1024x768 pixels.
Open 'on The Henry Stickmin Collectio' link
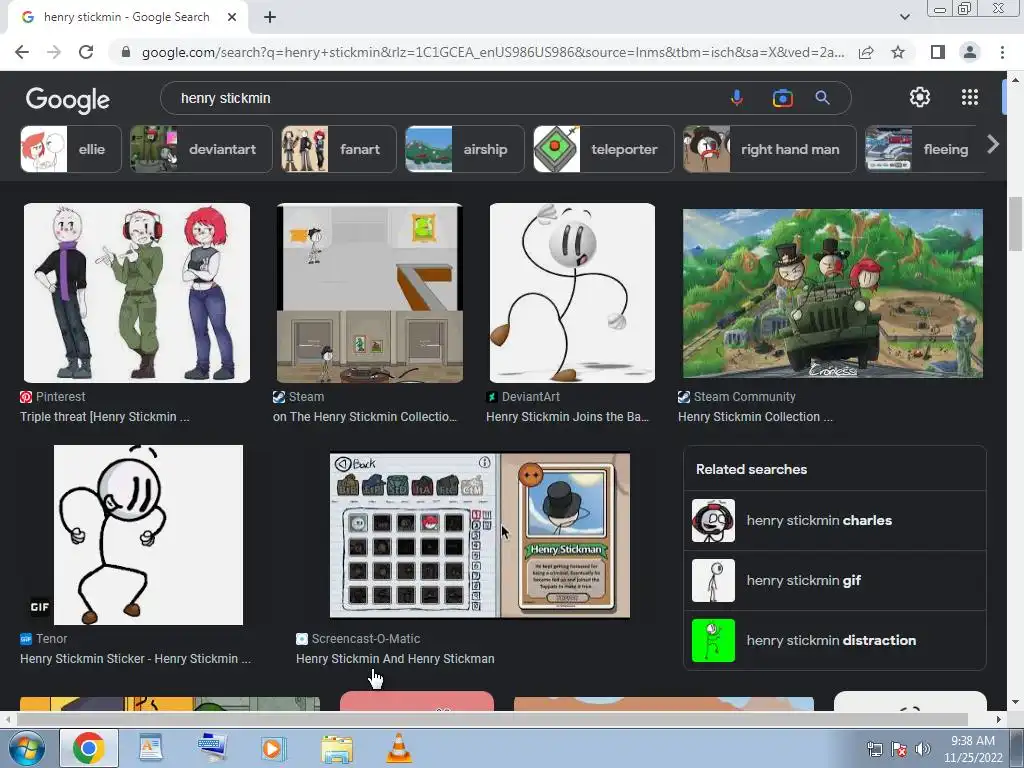[365, 417]
